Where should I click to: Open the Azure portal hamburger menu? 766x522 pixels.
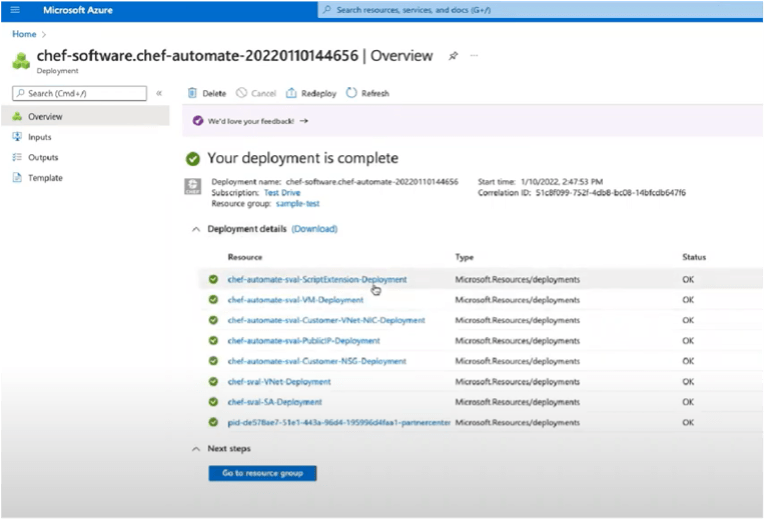(15, 10)
